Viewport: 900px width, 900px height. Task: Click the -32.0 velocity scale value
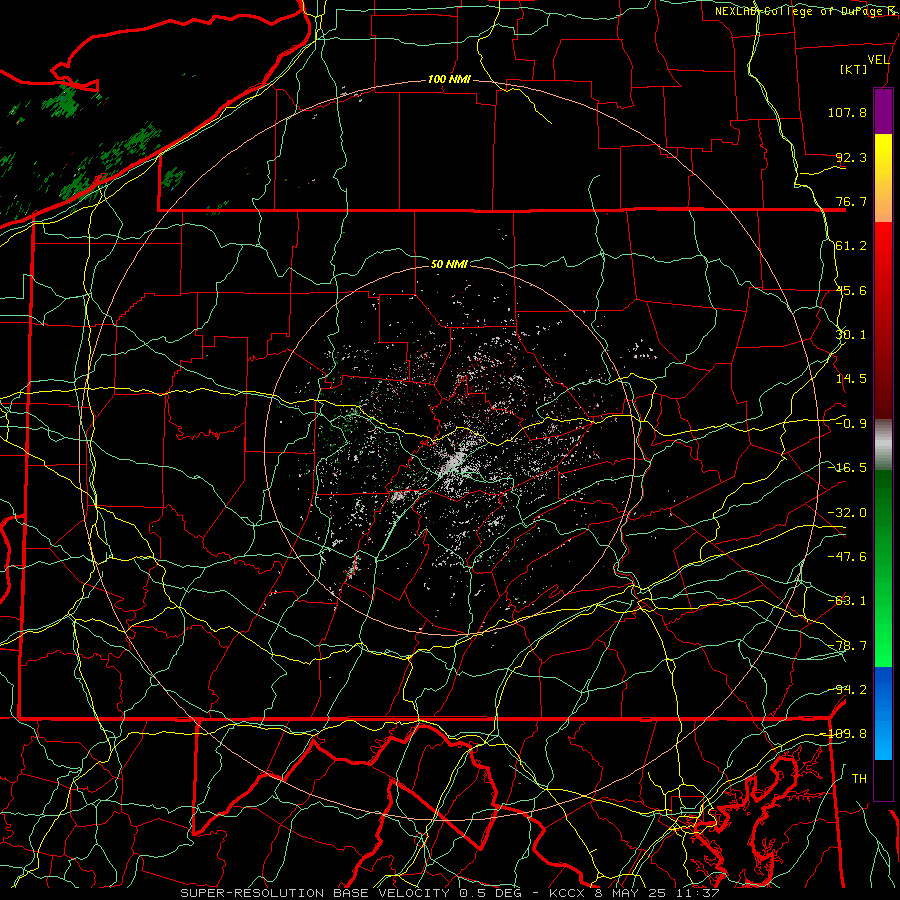(847, 513)
